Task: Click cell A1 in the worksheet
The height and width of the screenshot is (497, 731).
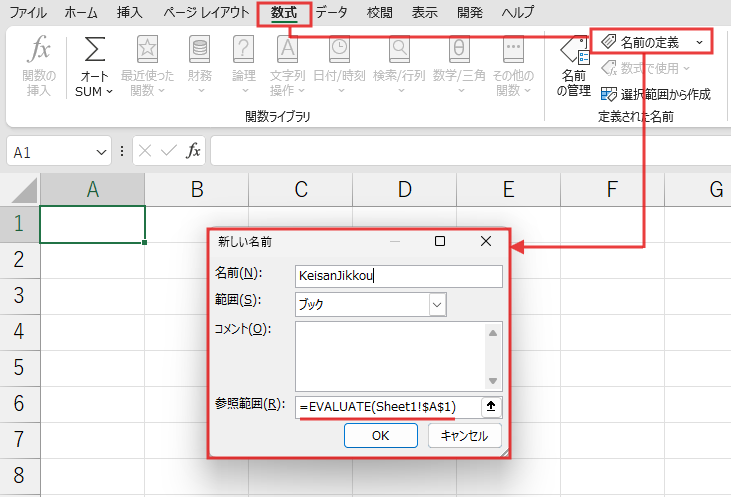Action: pyautogui.click(x=92, y=224)
